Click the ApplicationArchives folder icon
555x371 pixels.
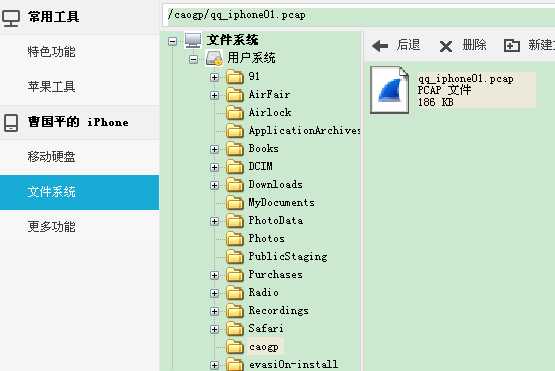(x=235, y=131)
